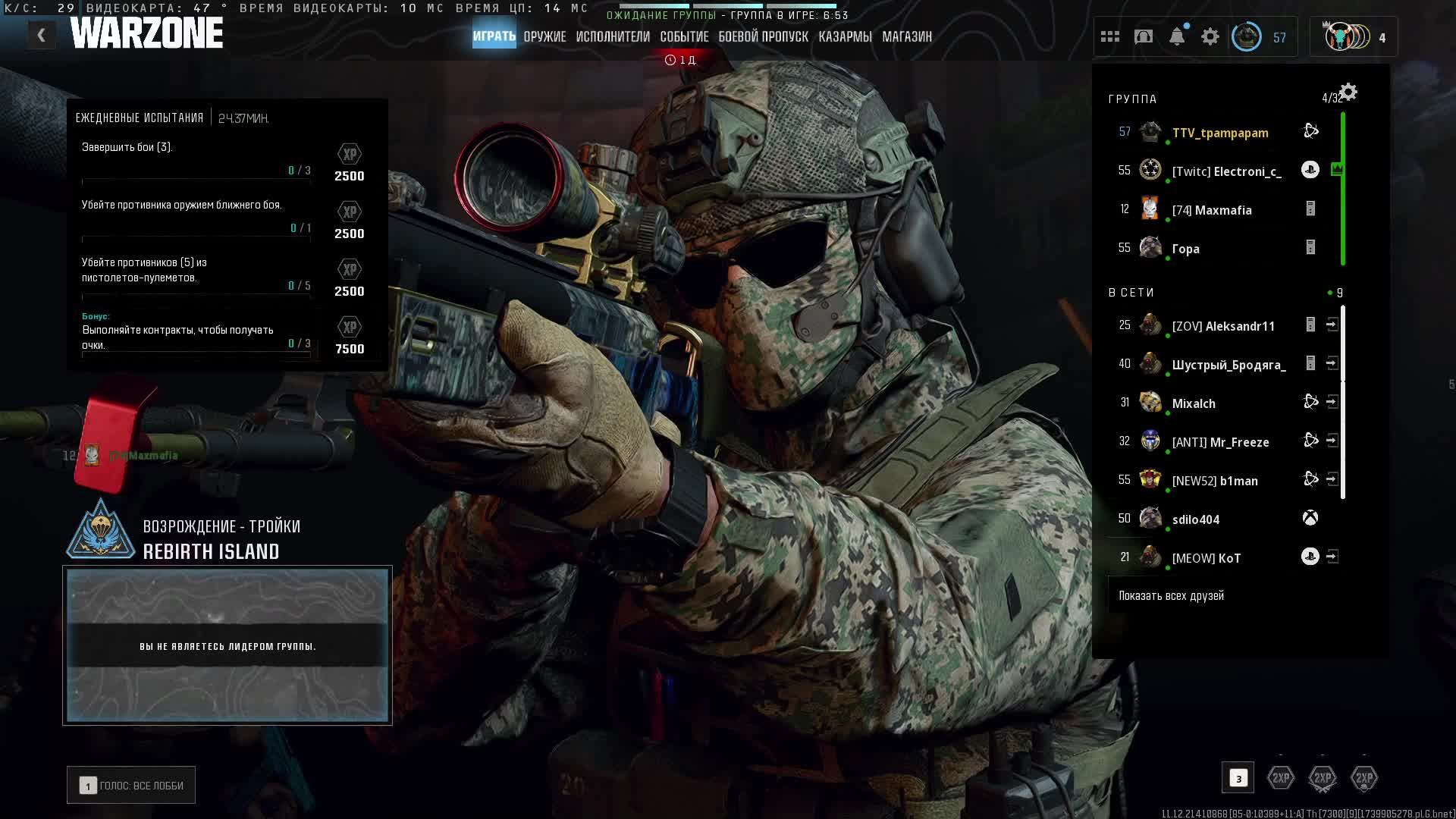Viewport: 1456px width, 819px height.
Task: Toggle voice chat channel ГОЛОС: ВСЕ ЛОББИ
Action: click(x=131, y=786)
